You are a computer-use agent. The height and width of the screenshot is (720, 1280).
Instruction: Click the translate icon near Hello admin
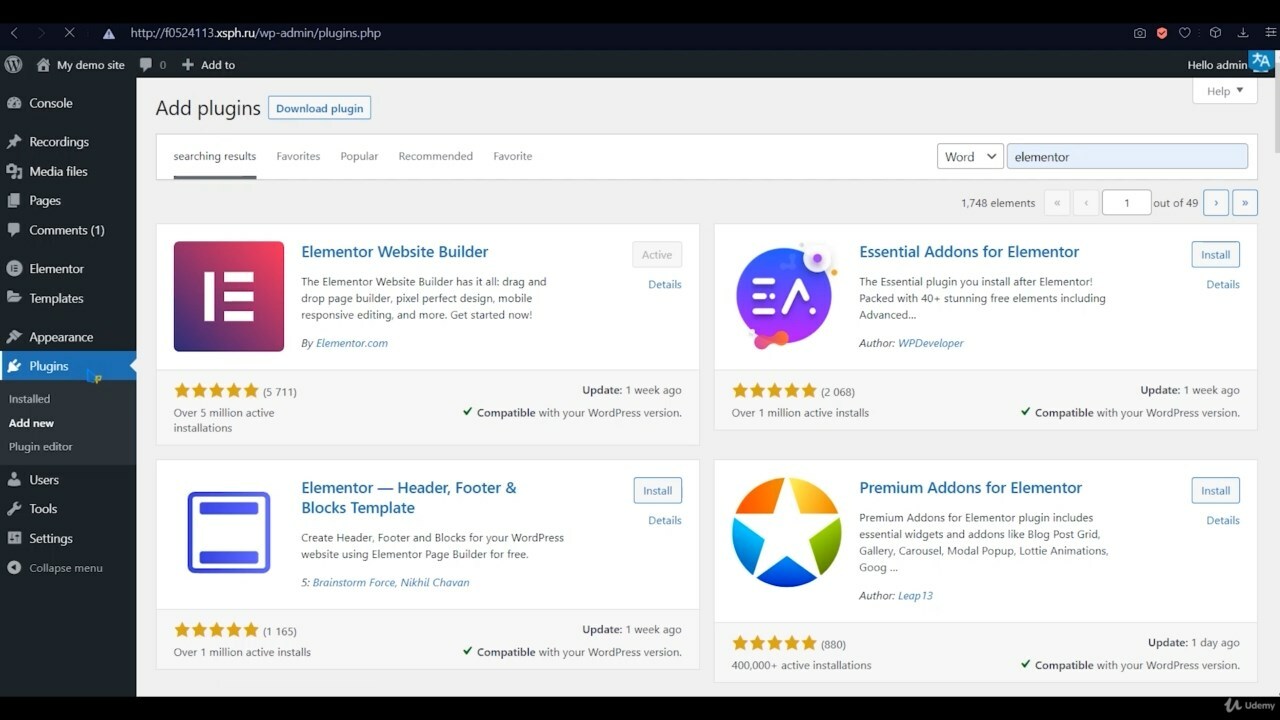click(x=1261, y=62)
